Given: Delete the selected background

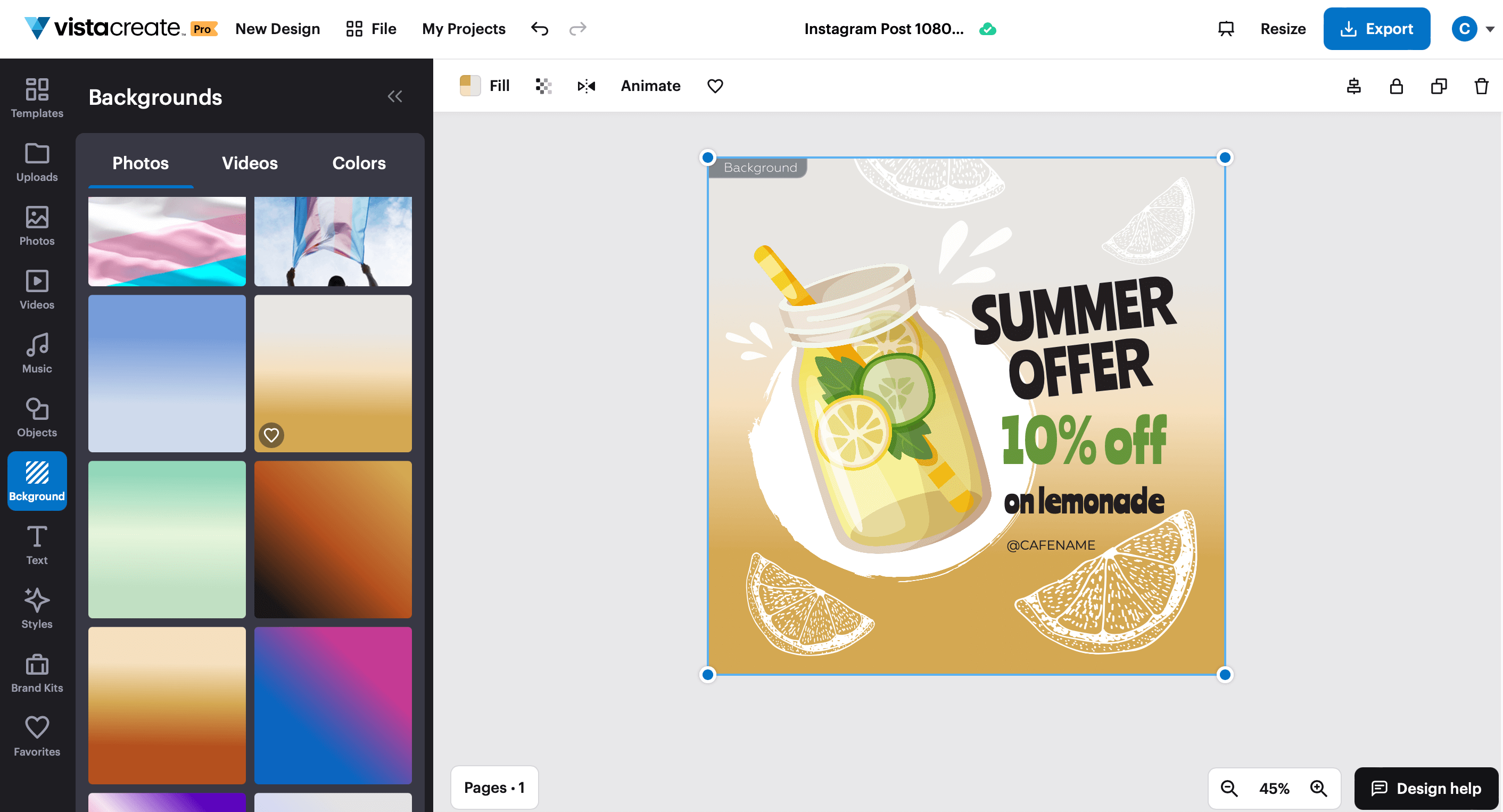Looking at the screenshot, I should coord(1481,86).
